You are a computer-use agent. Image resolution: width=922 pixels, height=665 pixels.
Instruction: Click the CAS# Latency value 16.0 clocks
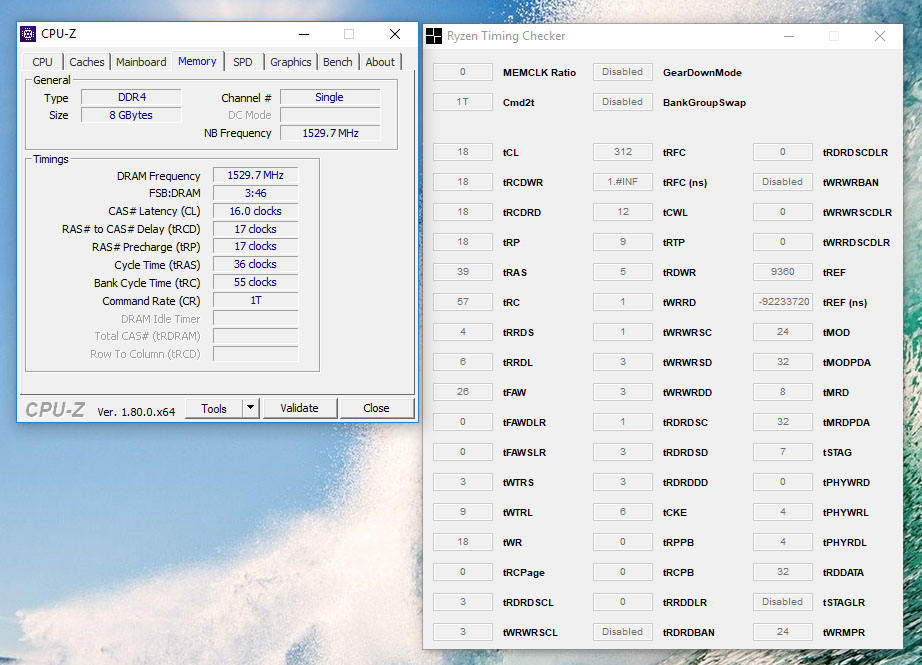255,211
